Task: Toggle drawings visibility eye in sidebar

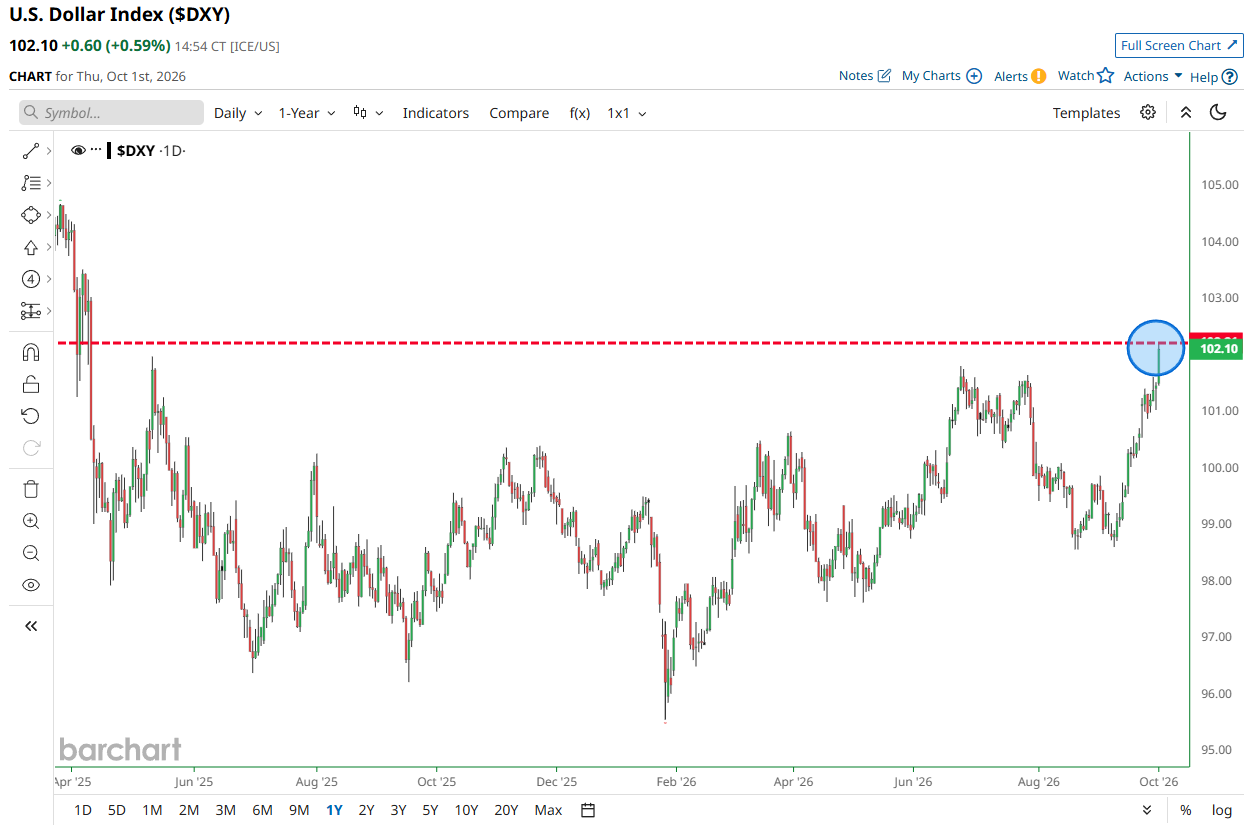Action: 30,585
